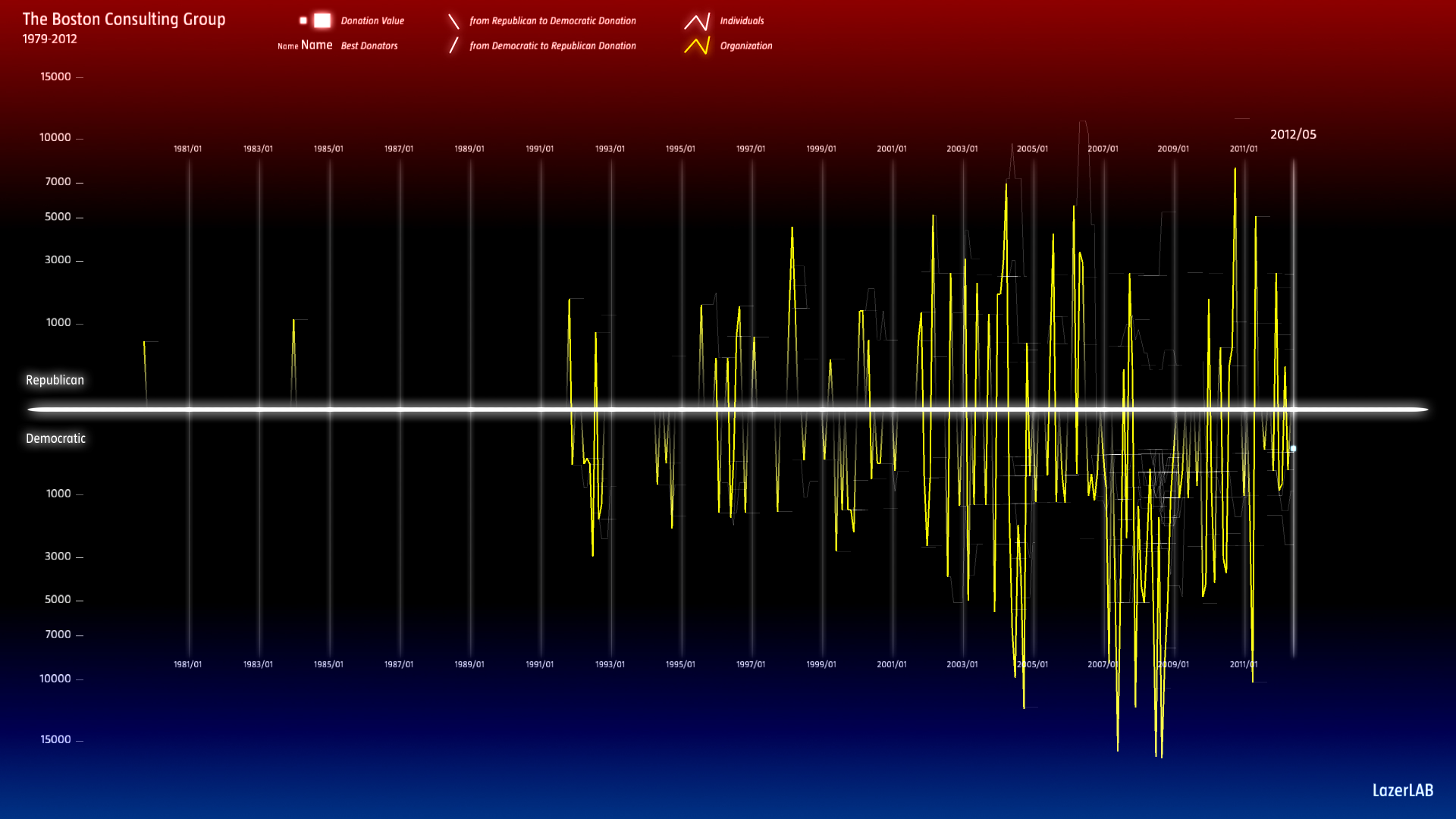Click the Republican to Democratic backslash icon
1456x819 pixels.
pos(453,21)
